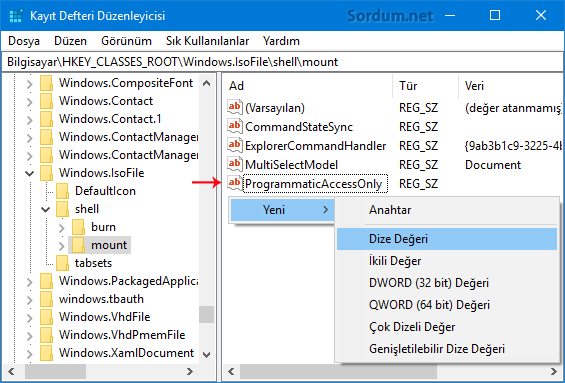Select the ExplorerCommandHandler value name

click(x=315, y=146)
